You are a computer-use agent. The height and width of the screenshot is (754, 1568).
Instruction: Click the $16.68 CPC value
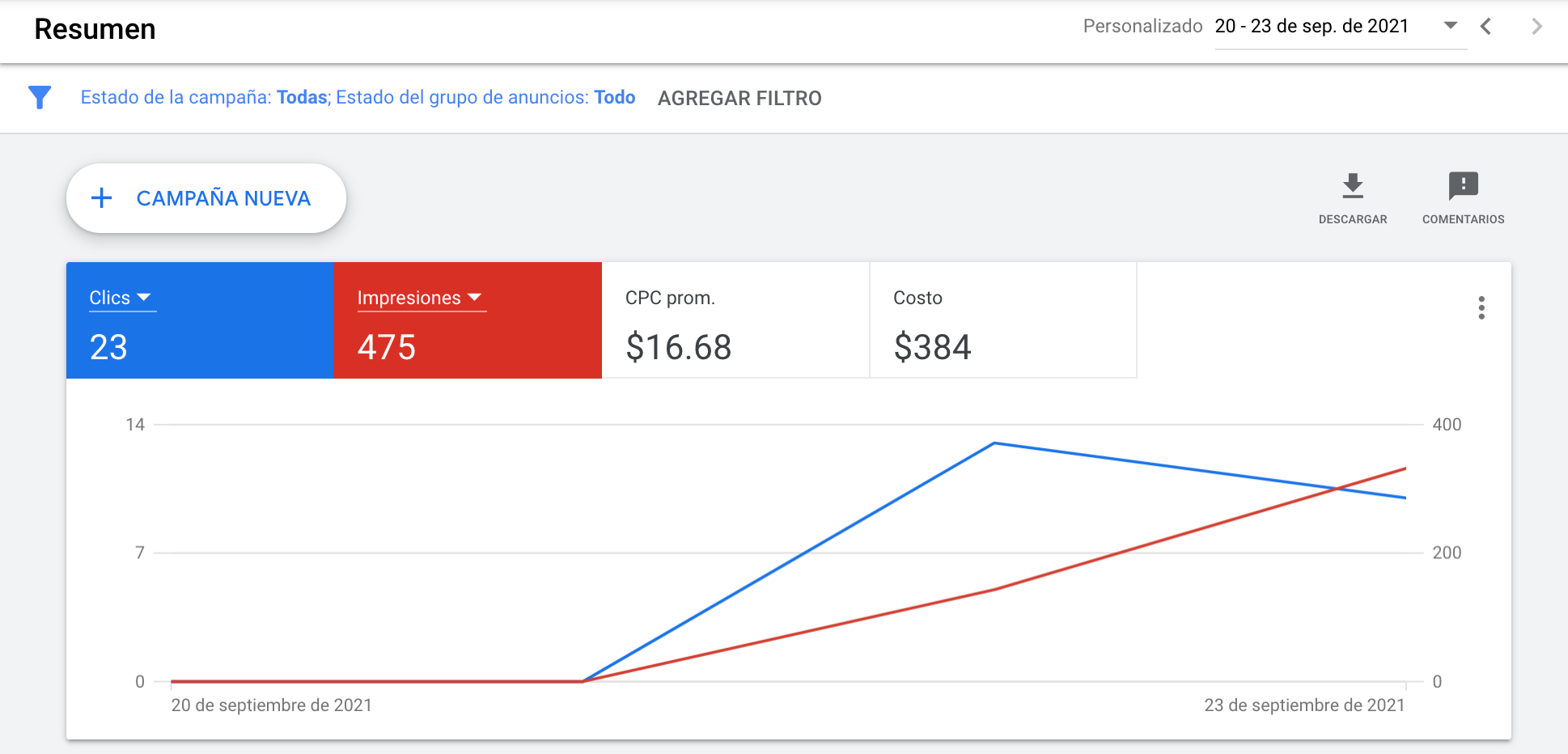(x=679, y=348)
